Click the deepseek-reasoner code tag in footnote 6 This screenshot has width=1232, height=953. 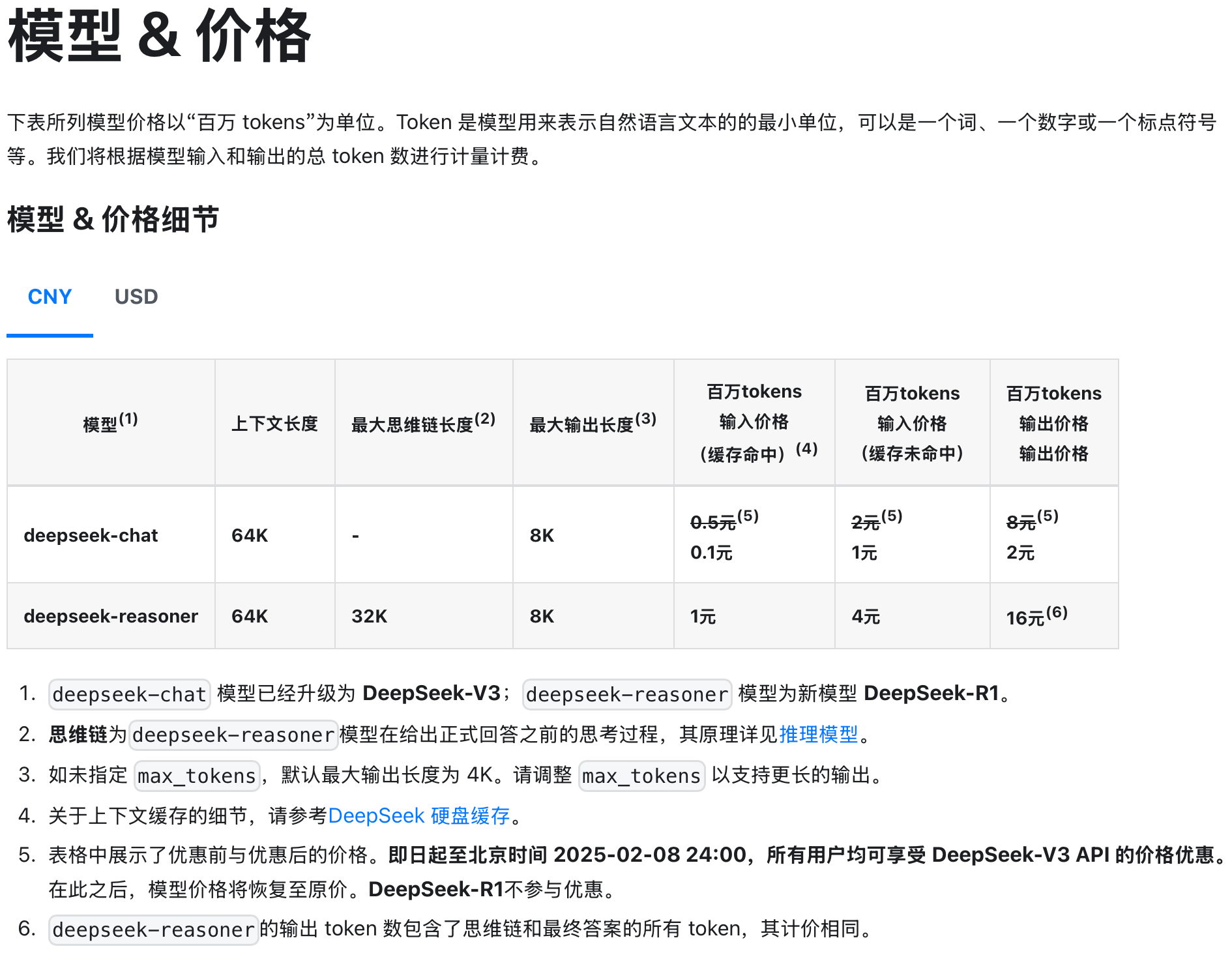tap(153, 930)
